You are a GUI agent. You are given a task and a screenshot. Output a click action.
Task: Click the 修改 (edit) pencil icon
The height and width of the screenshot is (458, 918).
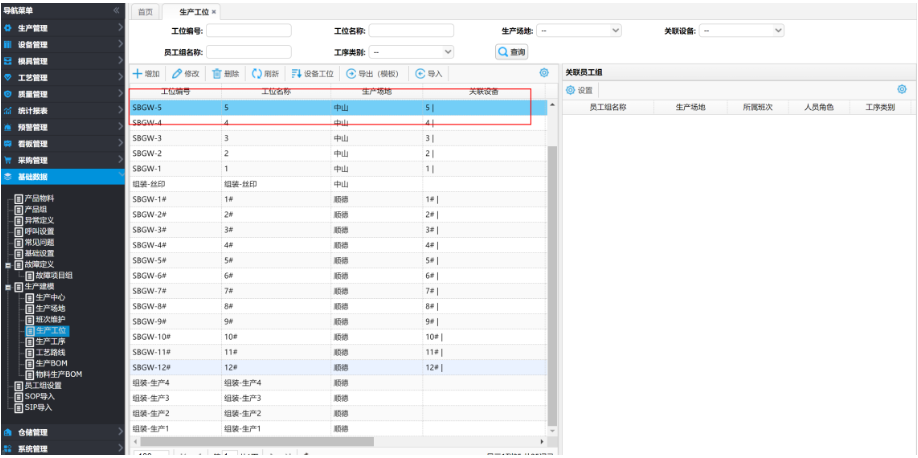point(177,74)
